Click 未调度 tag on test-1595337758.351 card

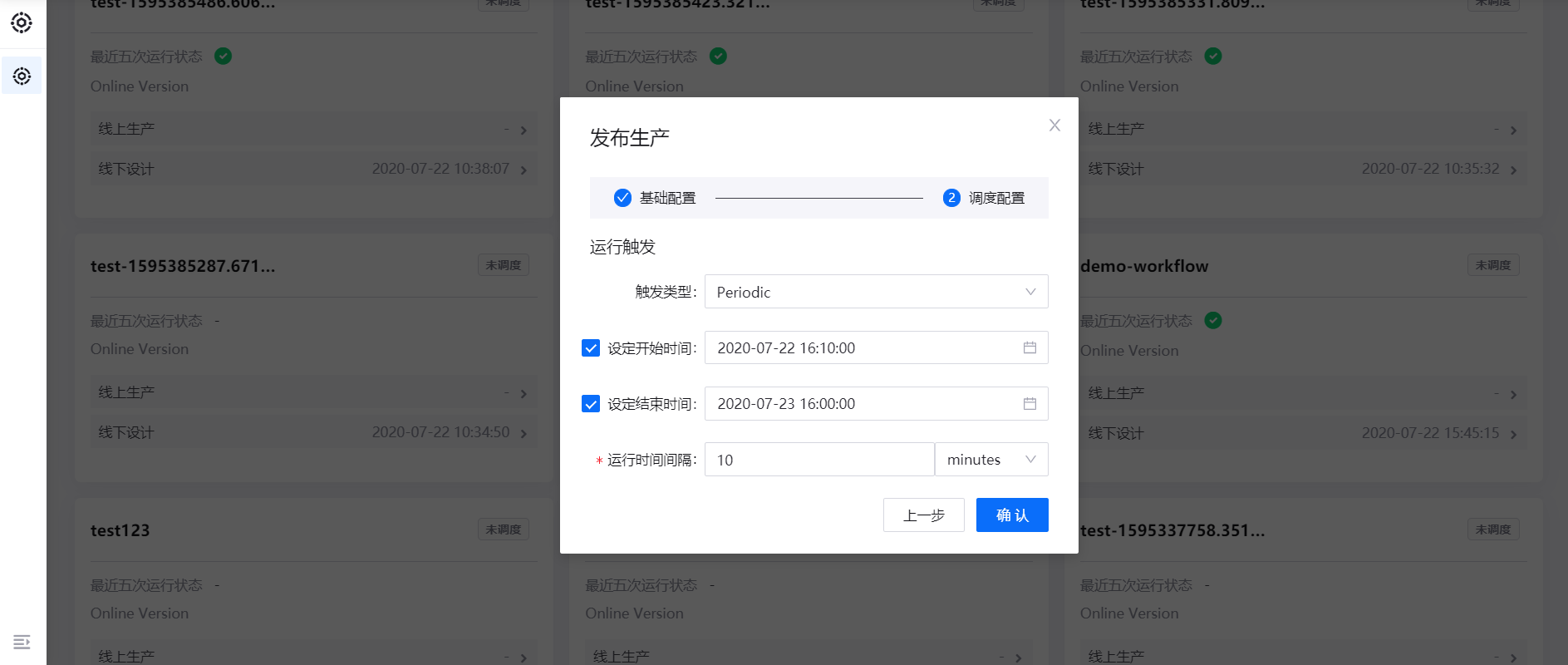1493,530
